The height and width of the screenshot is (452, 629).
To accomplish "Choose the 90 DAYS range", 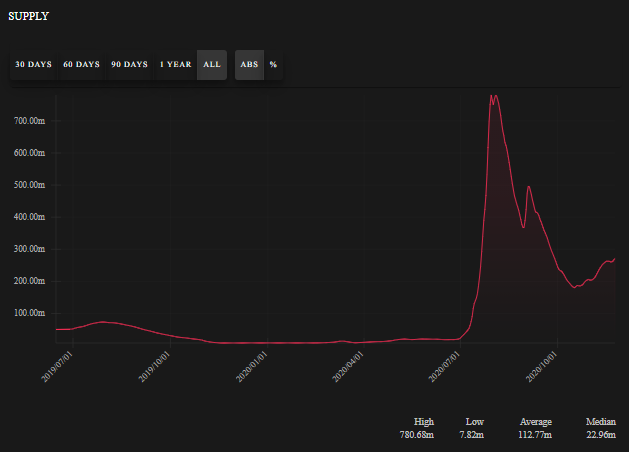I will 130,65.
